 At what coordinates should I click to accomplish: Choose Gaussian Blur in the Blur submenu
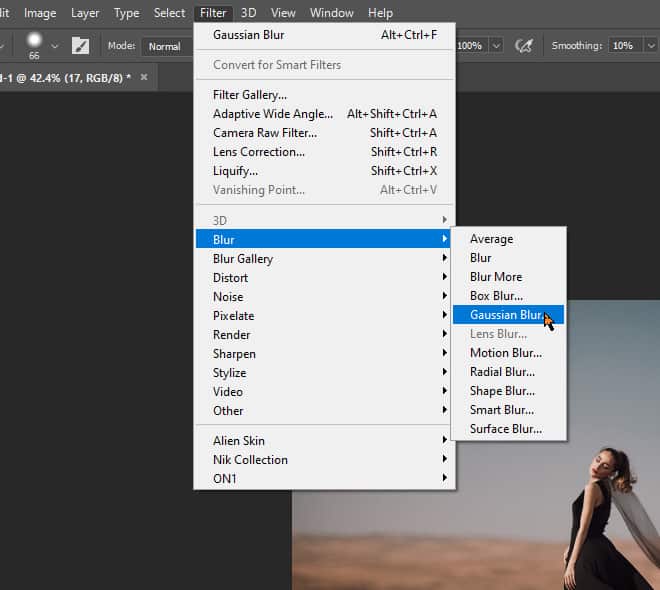(508, 315)
